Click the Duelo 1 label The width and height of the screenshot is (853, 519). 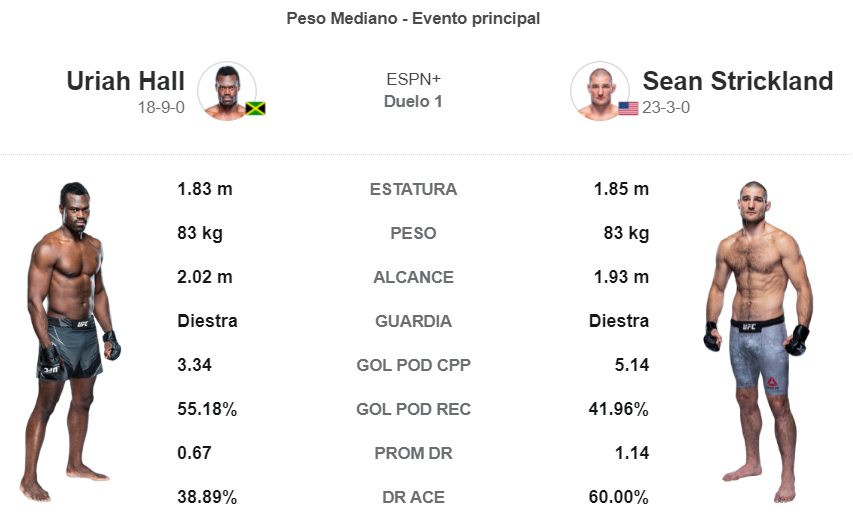tap(413, 102)
